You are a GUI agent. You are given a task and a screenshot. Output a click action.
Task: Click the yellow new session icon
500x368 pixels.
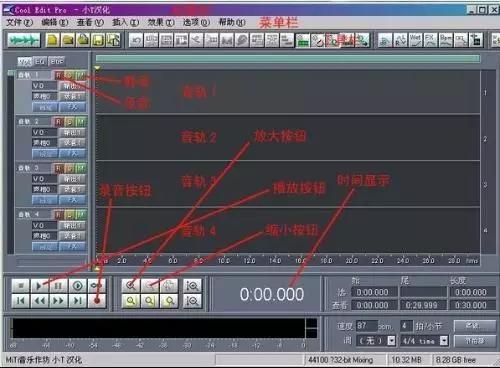pos(52,40)
